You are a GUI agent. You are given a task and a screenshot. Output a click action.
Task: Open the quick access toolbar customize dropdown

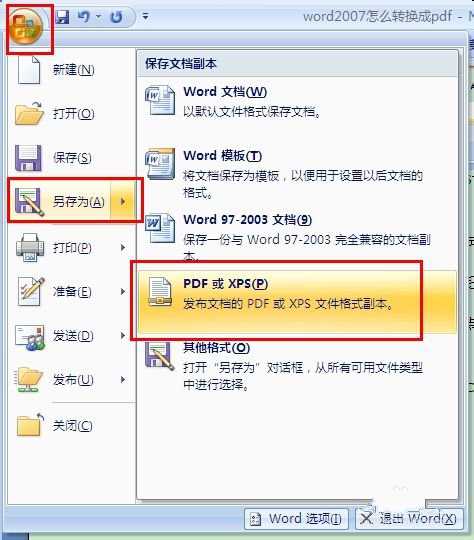(145, 16)
